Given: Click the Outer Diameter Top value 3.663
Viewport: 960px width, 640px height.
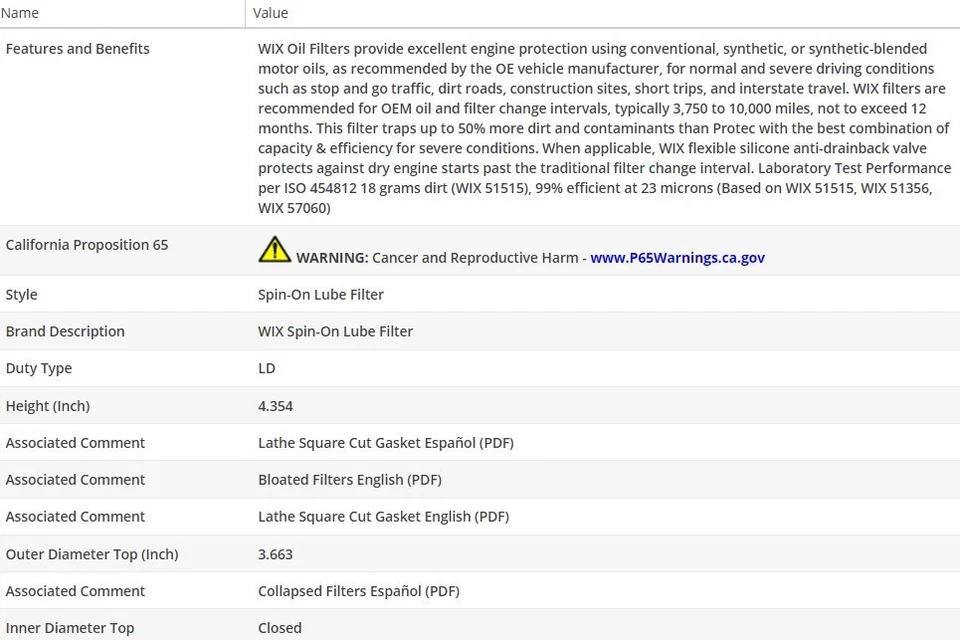Looking at the screenshot, I should [x=275, y=554].
